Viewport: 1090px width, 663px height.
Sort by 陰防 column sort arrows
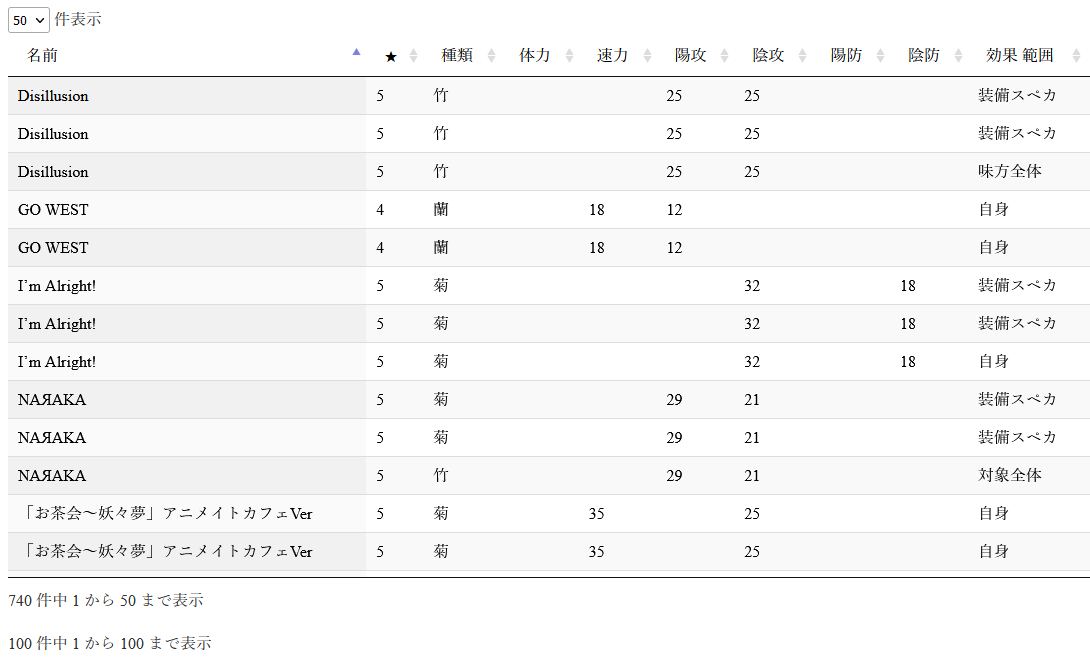click(958, 56)
